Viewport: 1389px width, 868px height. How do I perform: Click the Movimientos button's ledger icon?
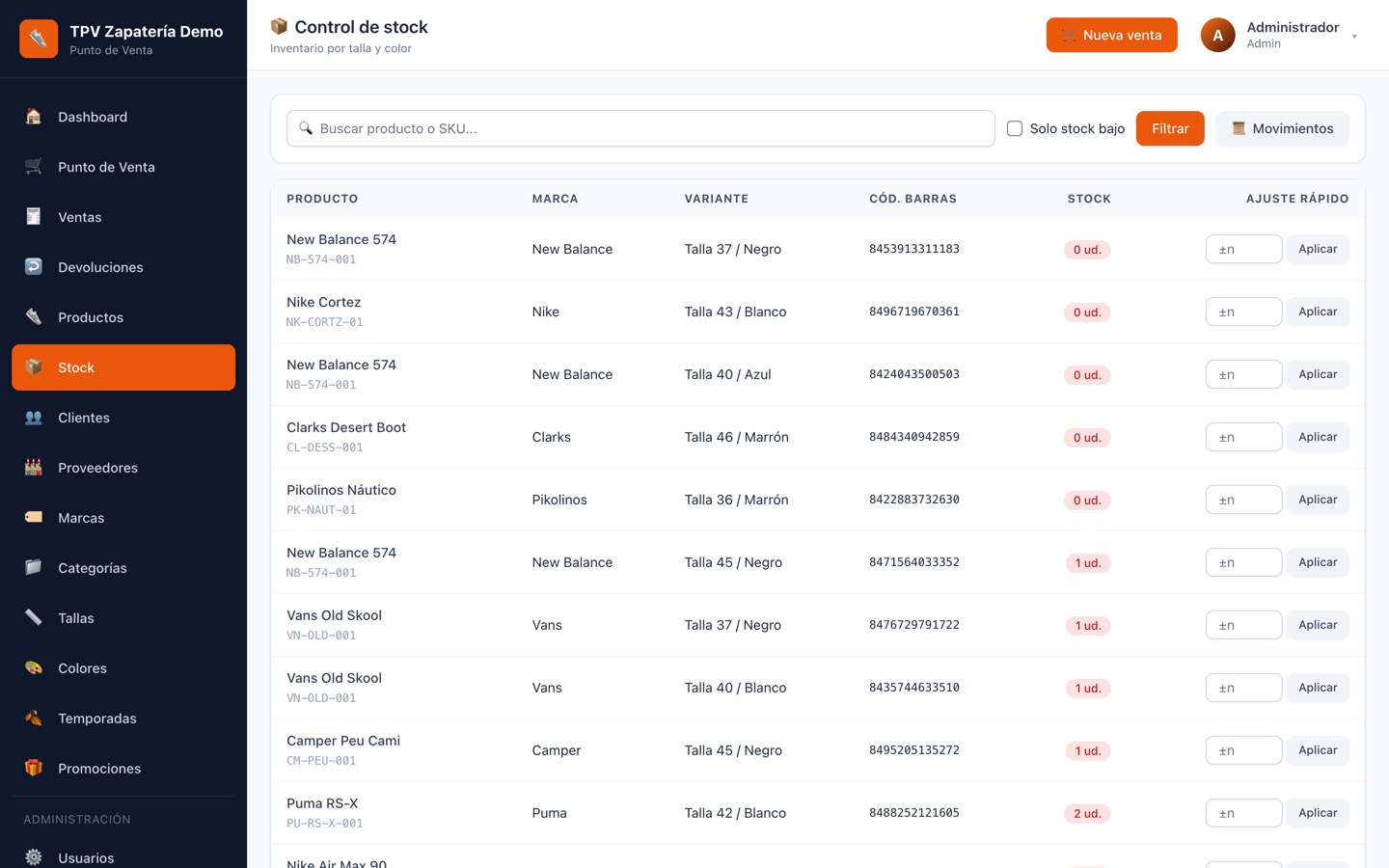[1239, 128]
